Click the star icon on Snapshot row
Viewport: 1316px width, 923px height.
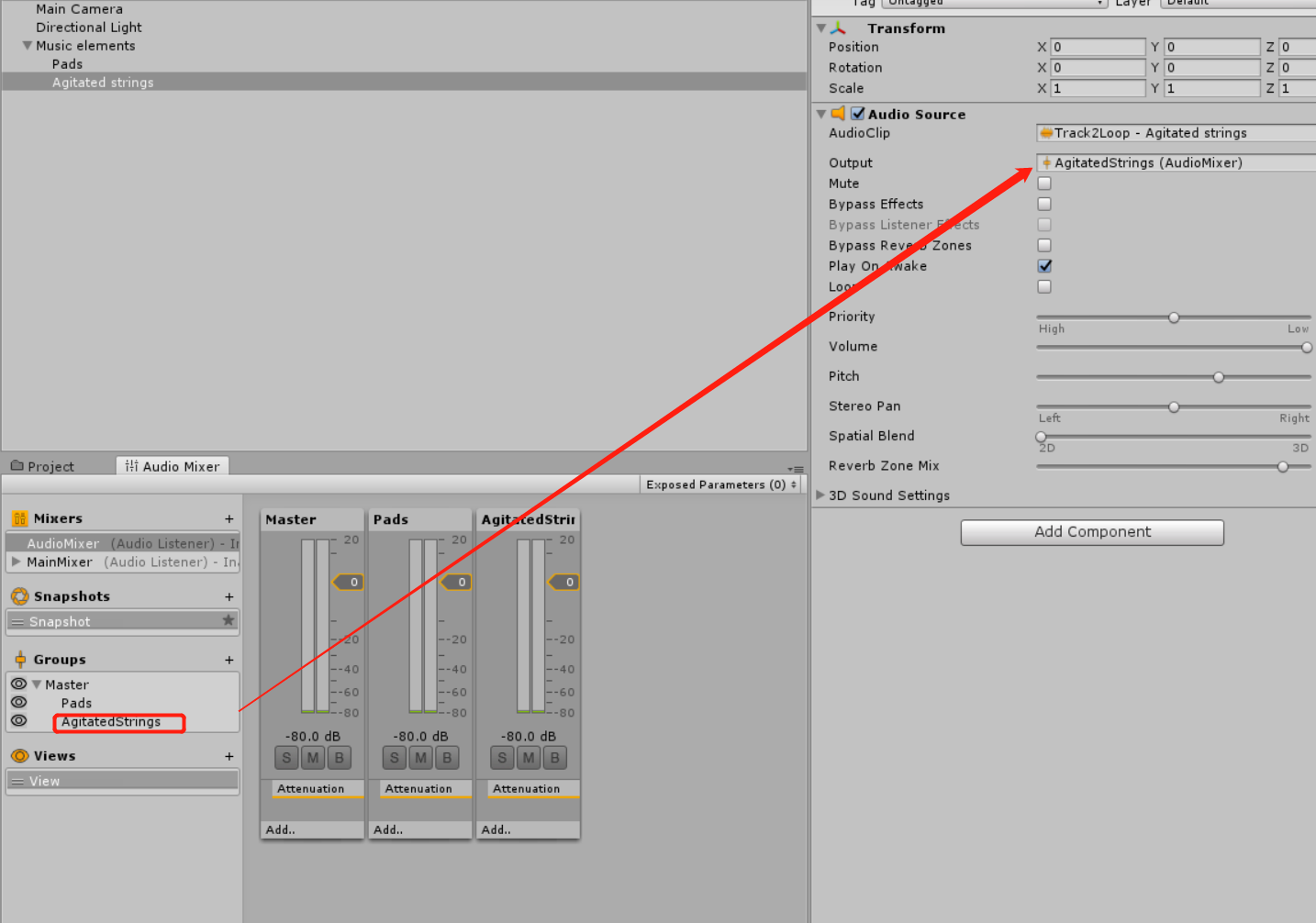pyautogui.click(x=229, y=621)
